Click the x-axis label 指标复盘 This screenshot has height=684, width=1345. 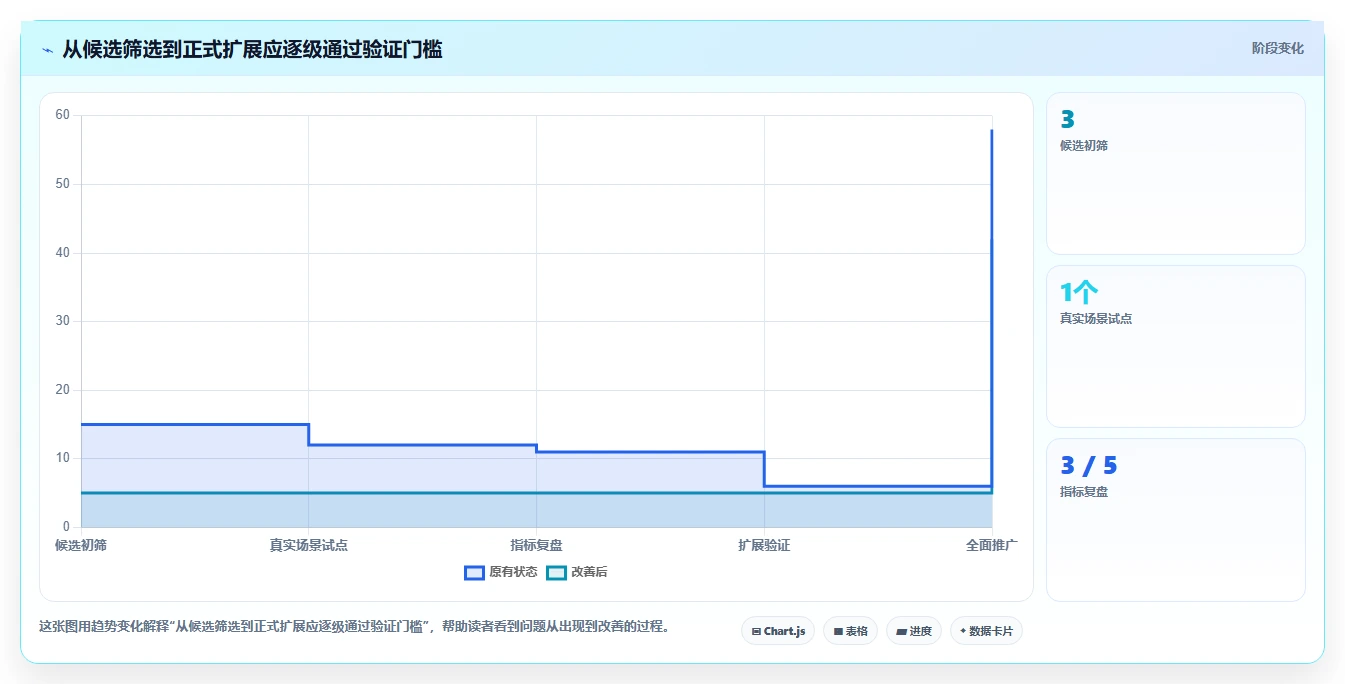pos(536,545)
